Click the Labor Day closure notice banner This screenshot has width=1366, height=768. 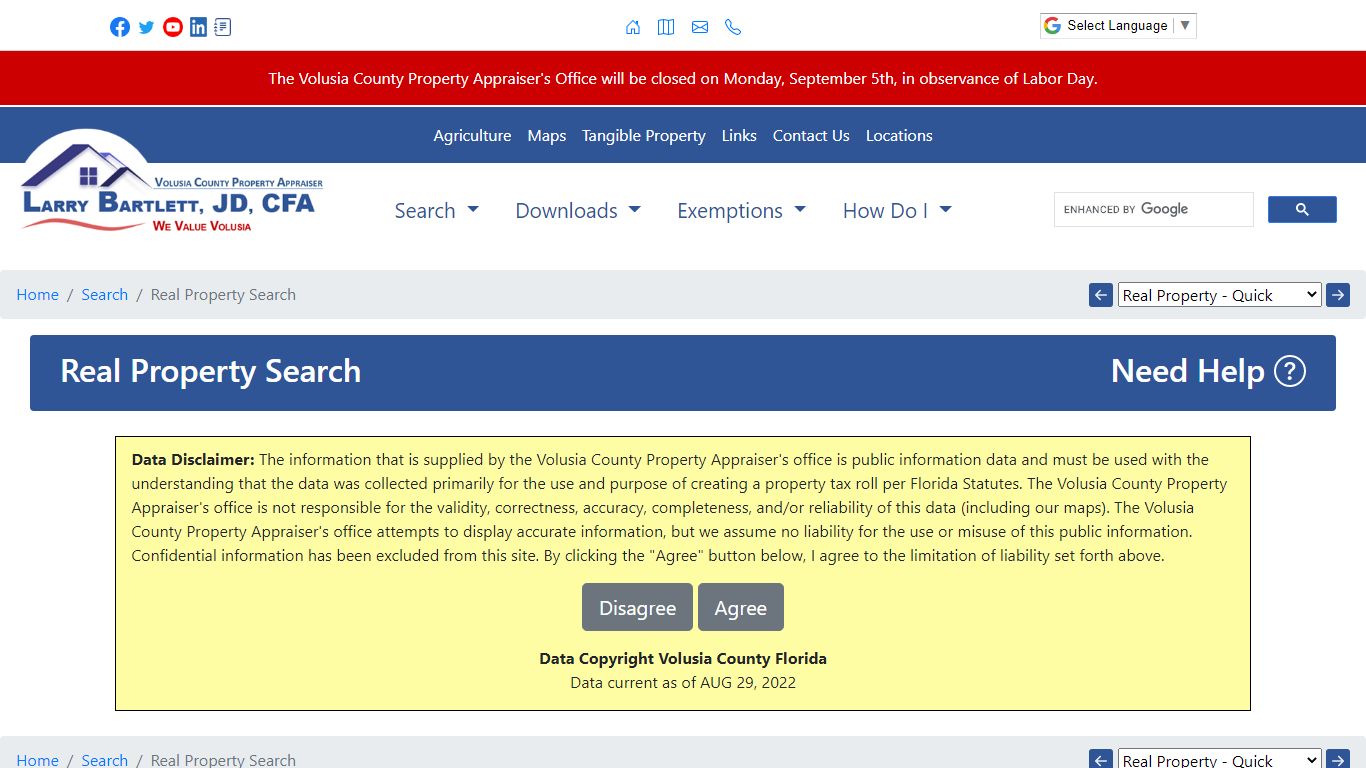pos(683,78)
